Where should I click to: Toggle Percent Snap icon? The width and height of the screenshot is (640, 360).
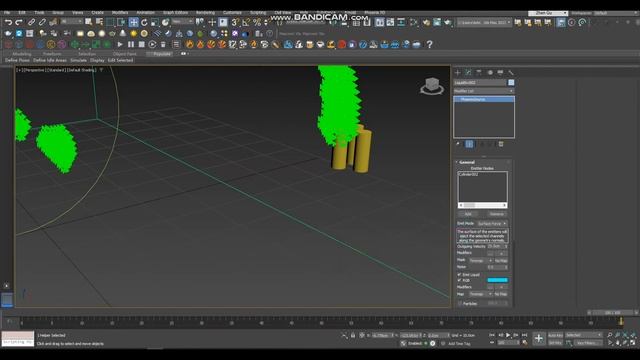(x=257, y=22)
